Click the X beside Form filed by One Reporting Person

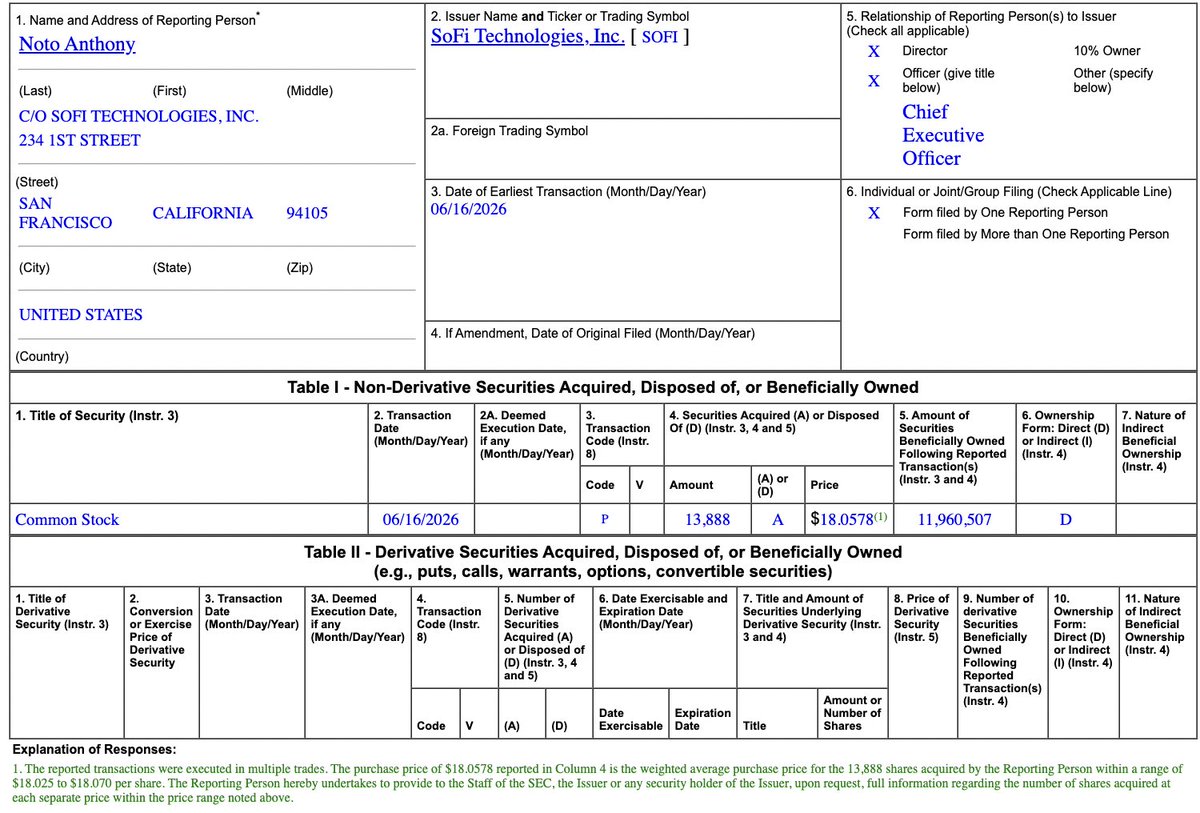tap(874, 213)
